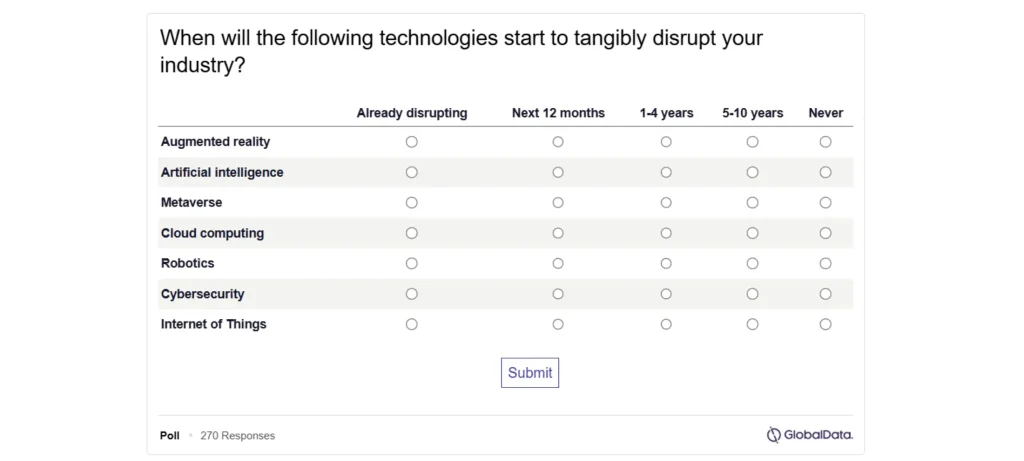
Task: Click the Submit button
Action: (x=529, y=373)
